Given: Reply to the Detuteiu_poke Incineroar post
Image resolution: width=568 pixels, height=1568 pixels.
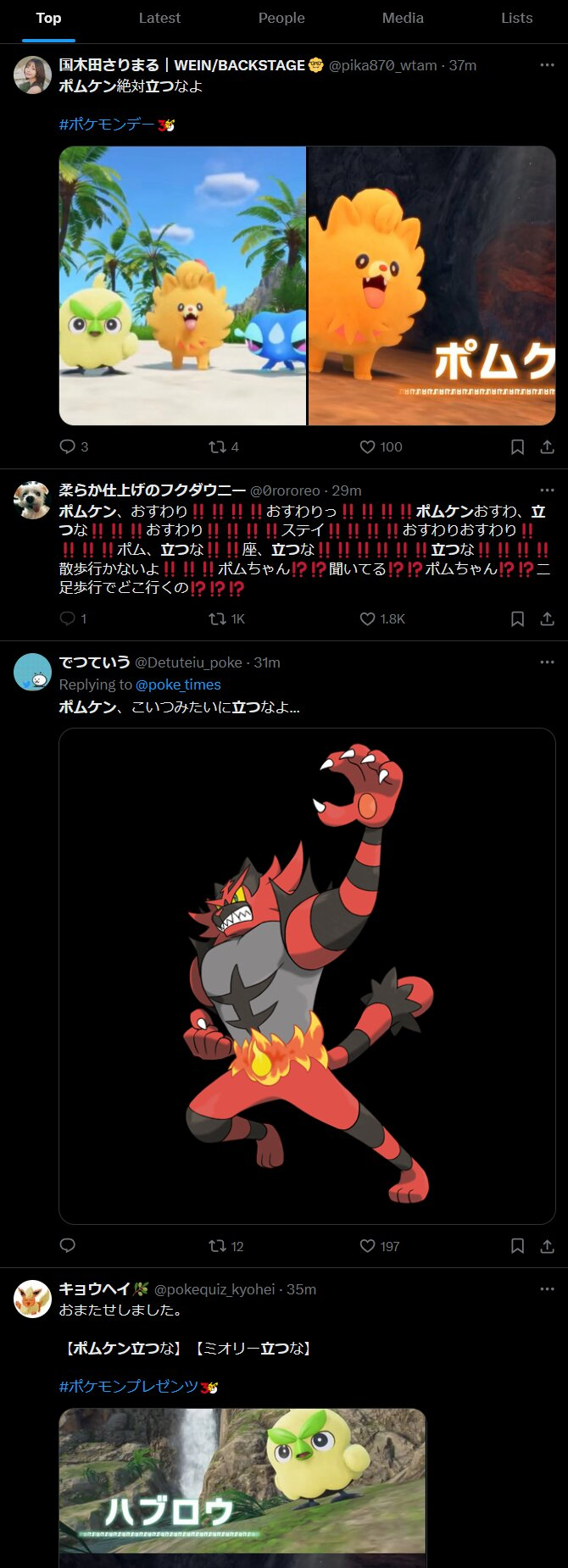Looking at the screenshot, I should point(68,1245).
